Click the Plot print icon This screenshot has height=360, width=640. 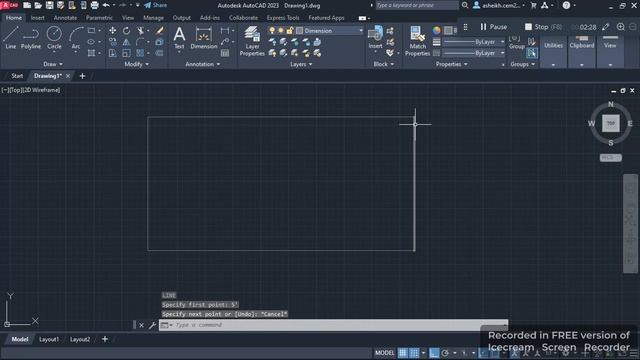tap(94, 5)
